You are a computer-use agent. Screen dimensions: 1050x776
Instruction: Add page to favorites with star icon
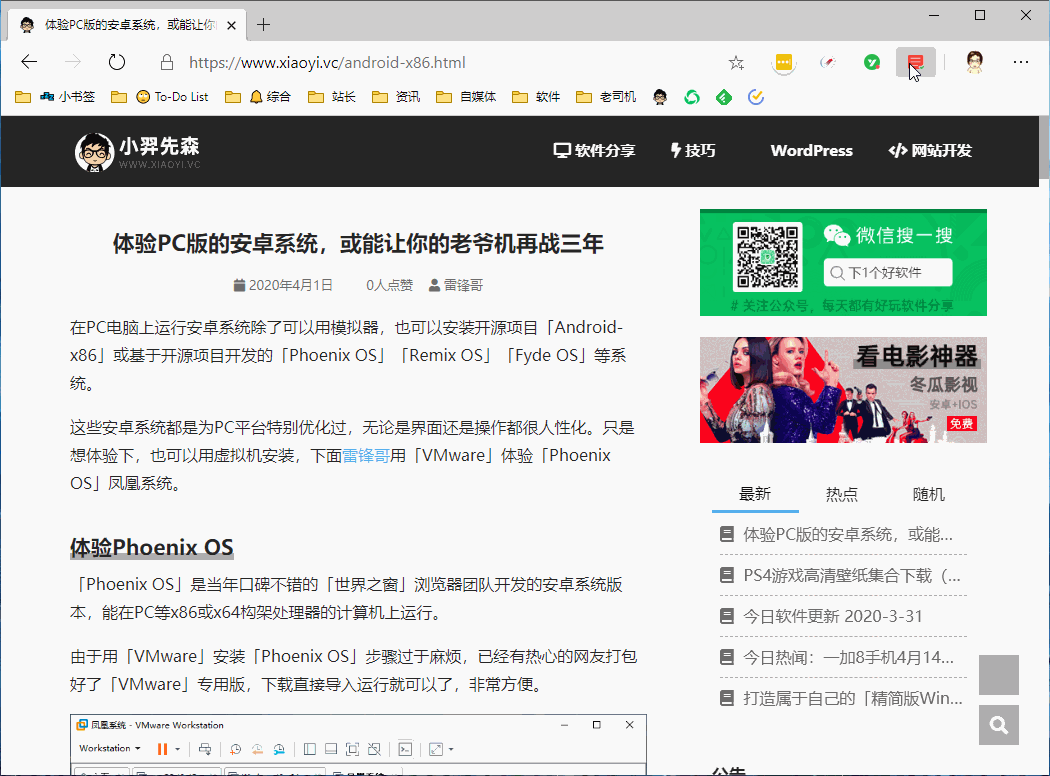[736, 63]
